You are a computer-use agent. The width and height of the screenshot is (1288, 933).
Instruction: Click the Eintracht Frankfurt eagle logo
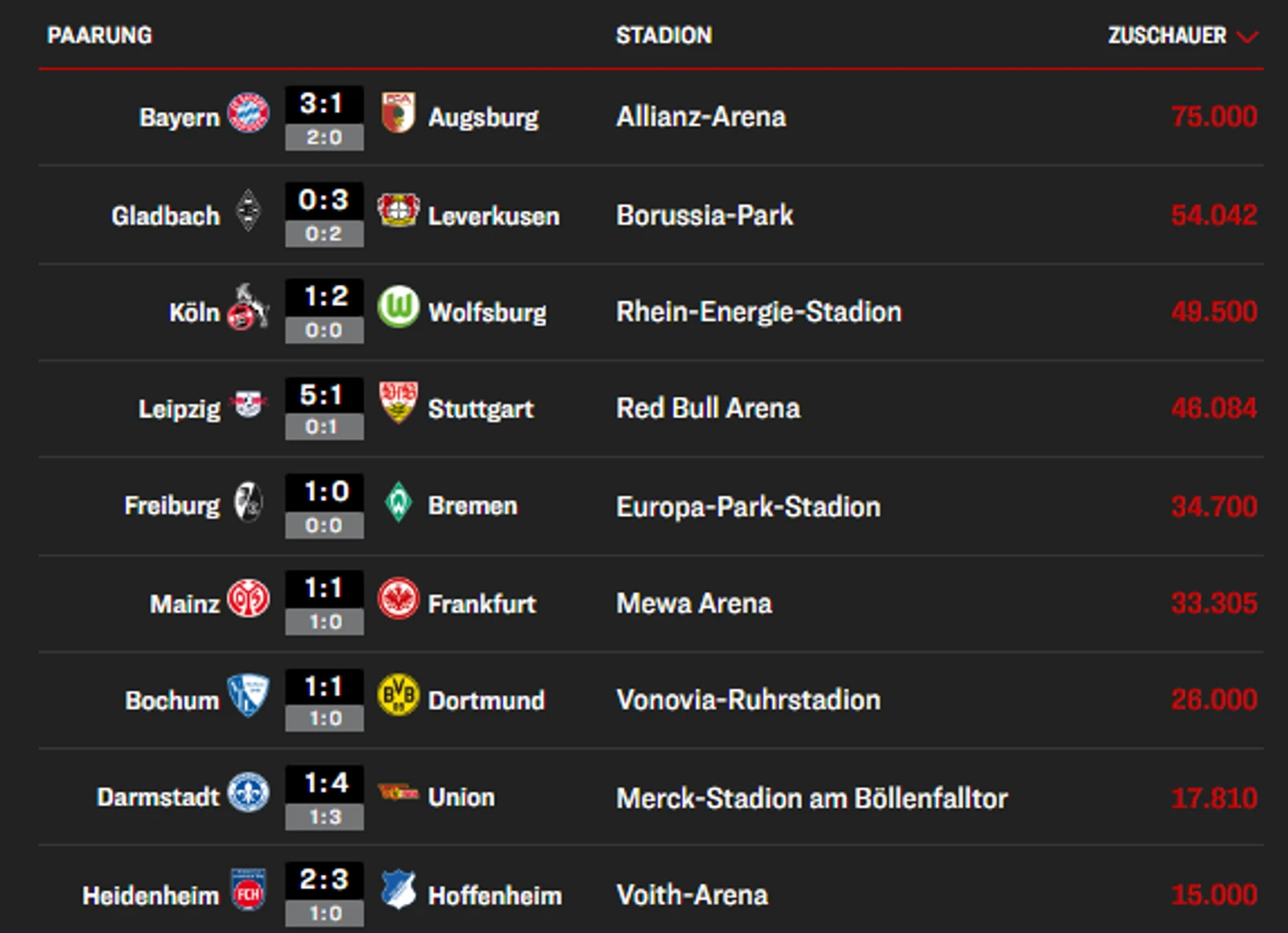pyautogui.click(x=398, y=600)
